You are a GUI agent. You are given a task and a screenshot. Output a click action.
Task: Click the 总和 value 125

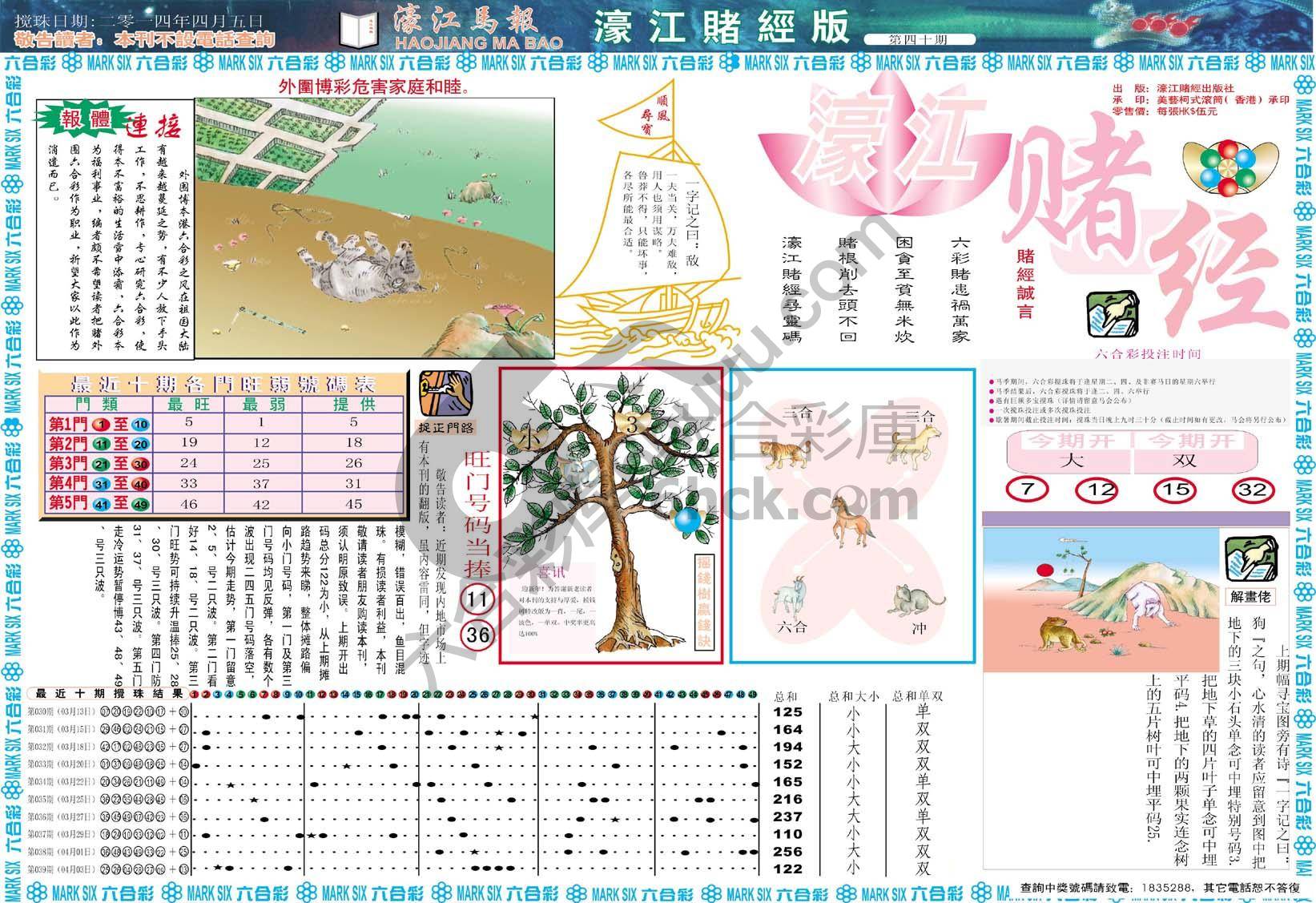click(x=787, y=712)
